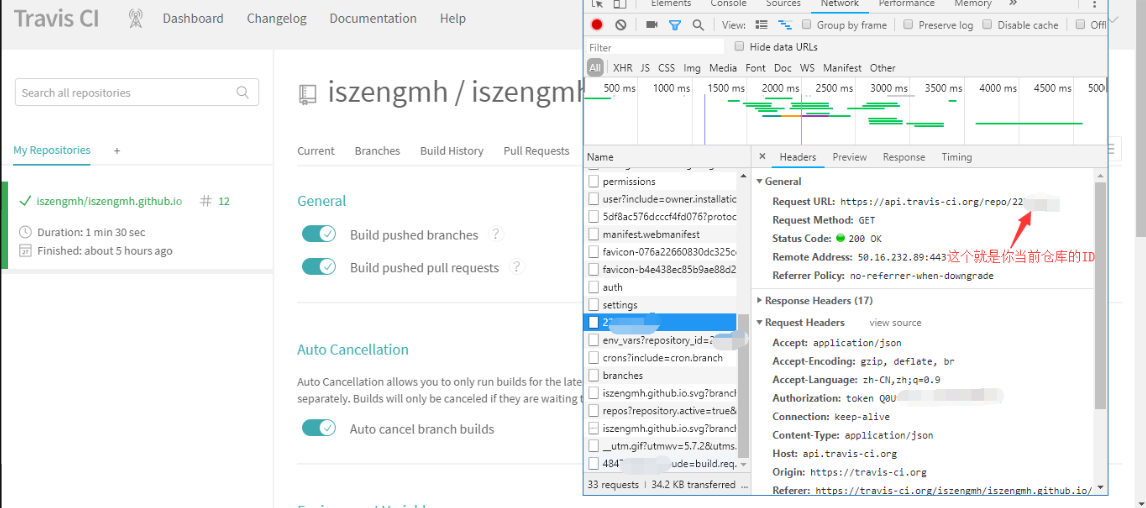Filter requests by CSS type
The width and height of the screenshot is (1146, 508).
pyautogui.click(x=667, y=68)
